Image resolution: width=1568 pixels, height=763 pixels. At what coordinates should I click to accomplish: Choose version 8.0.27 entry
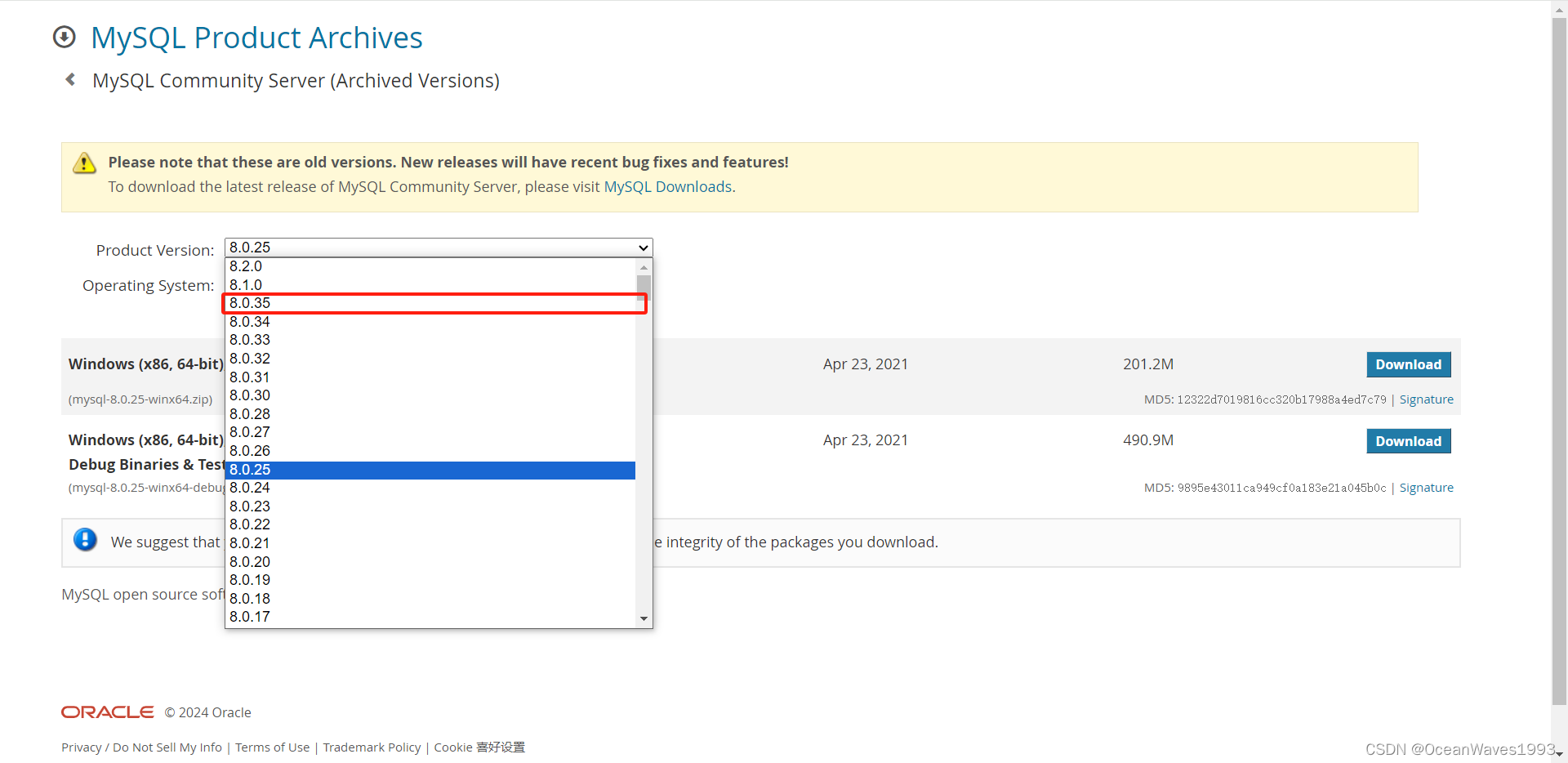[x=430, y=432]
